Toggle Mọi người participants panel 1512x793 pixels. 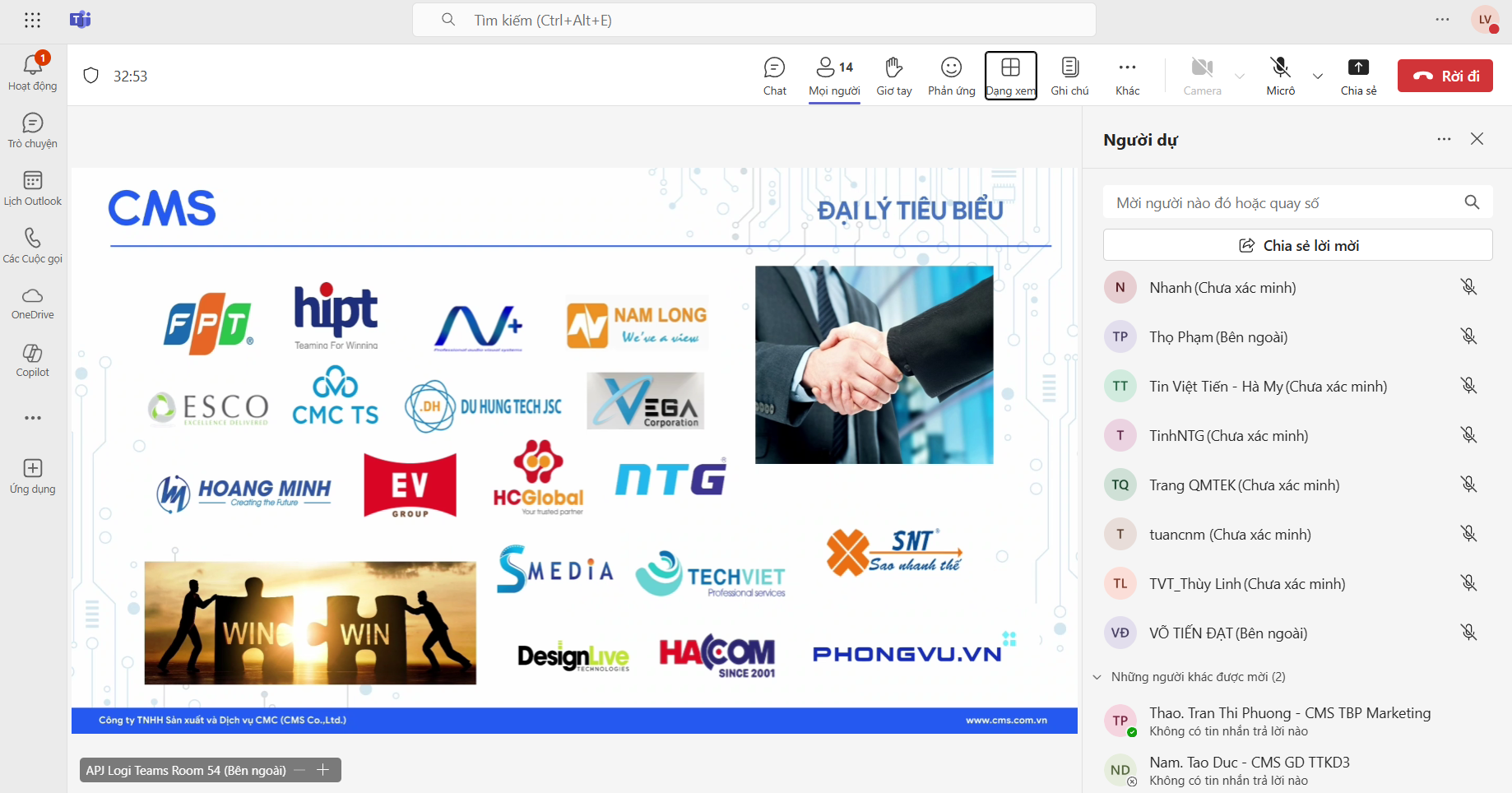(834, 76)
